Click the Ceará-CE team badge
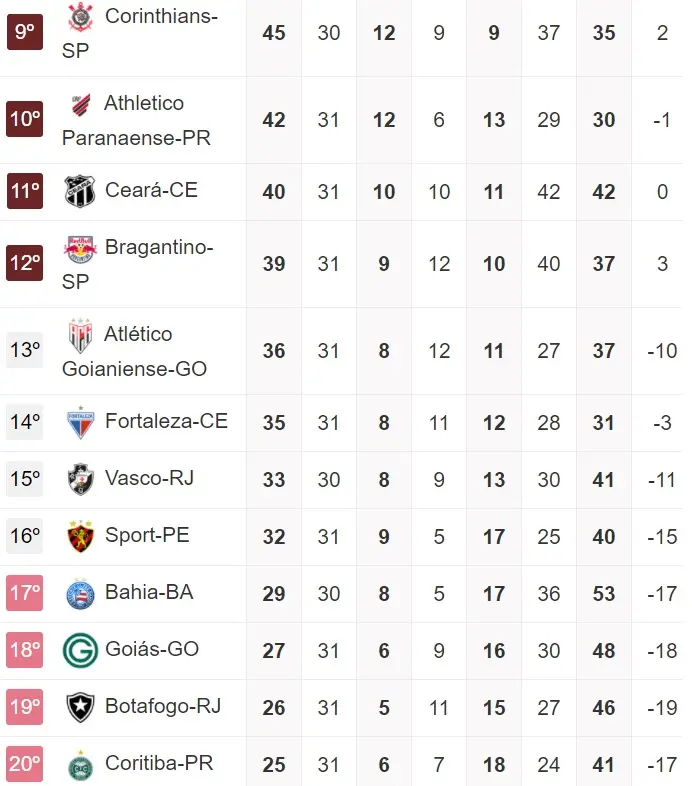692x786 pixels. (x=80, y=191)
